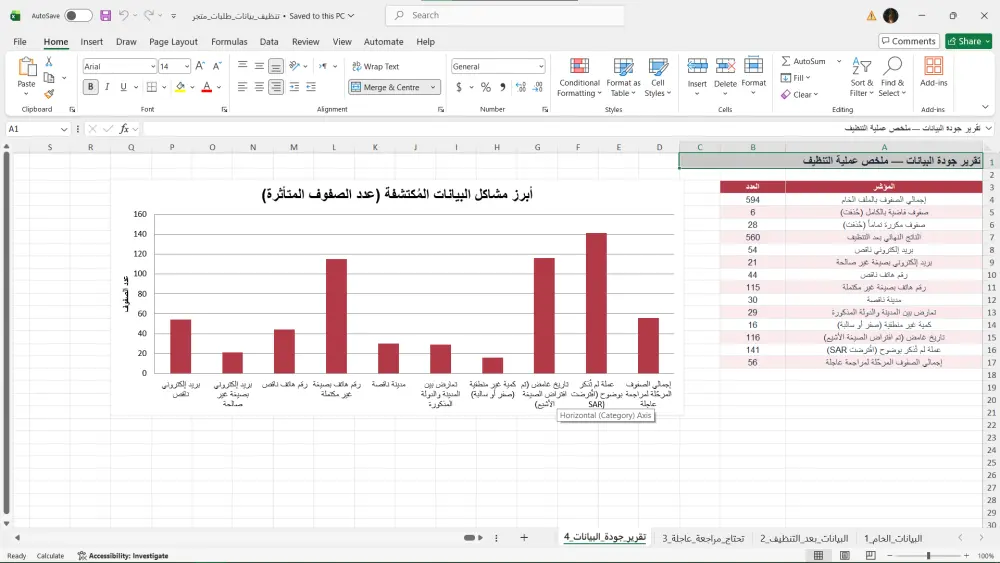1000x563 pixels.
Task: Click the Delete cells icon
Action: [x=725, y=66]
